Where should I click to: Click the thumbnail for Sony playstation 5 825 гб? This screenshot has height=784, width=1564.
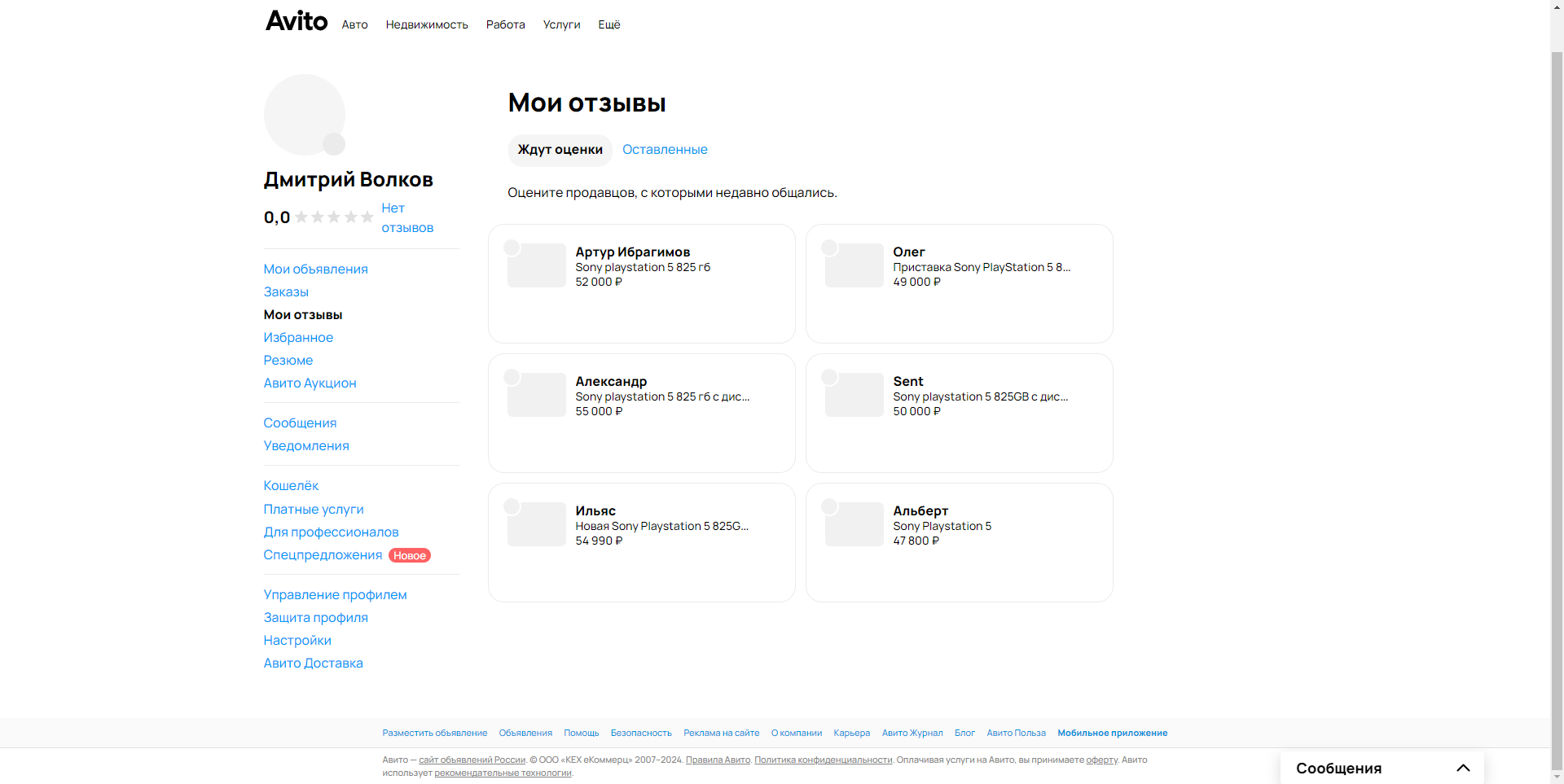click(x=537, y=265)
